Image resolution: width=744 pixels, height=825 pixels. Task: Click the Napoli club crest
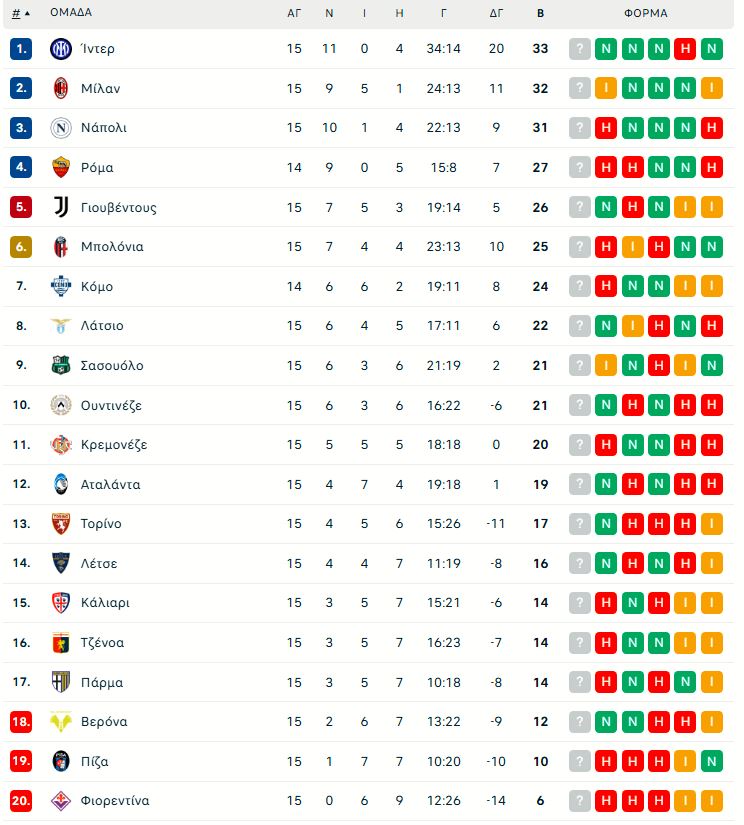(61, 128)
